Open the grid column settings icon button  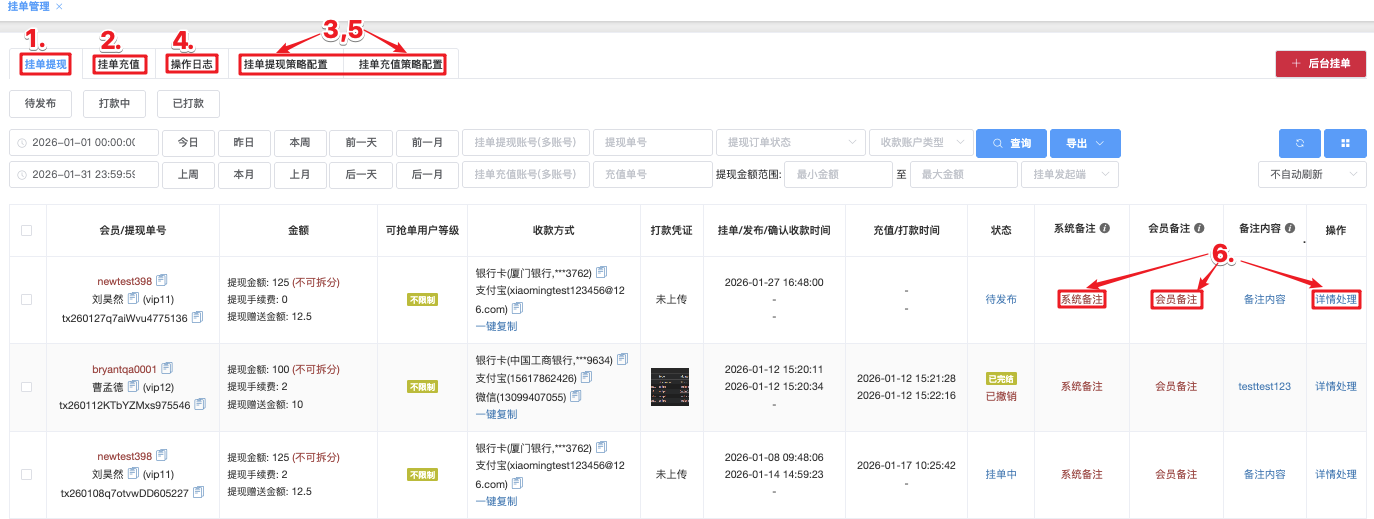click(1345, 143)
